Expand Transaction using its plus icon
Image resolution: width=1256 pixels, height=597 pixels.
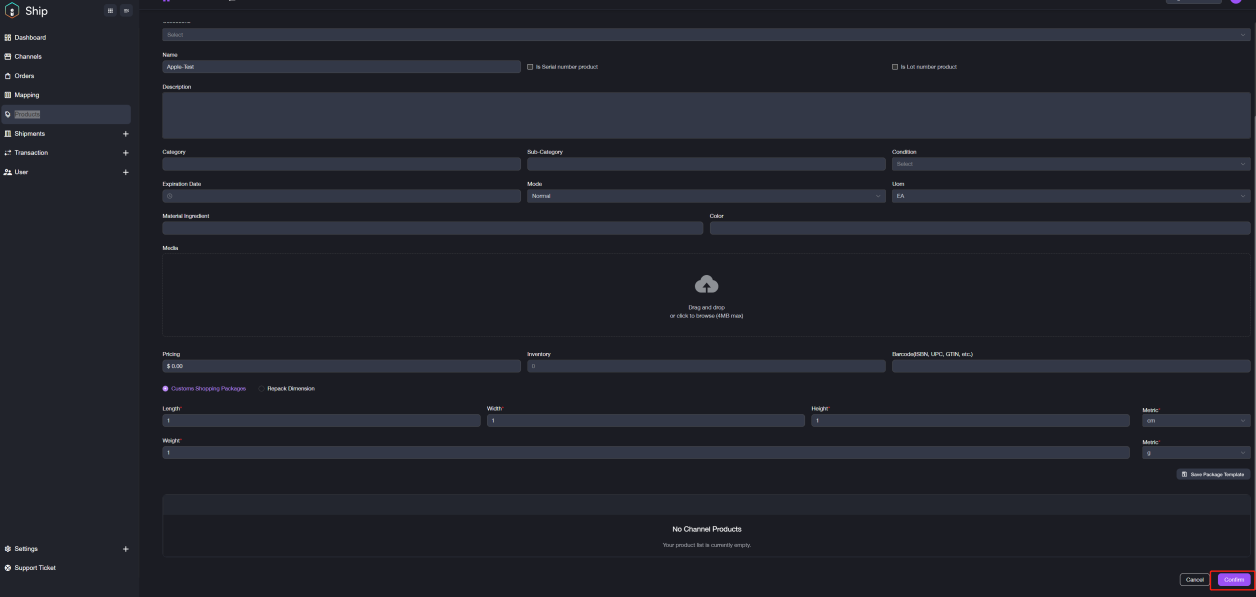point(125,153)
